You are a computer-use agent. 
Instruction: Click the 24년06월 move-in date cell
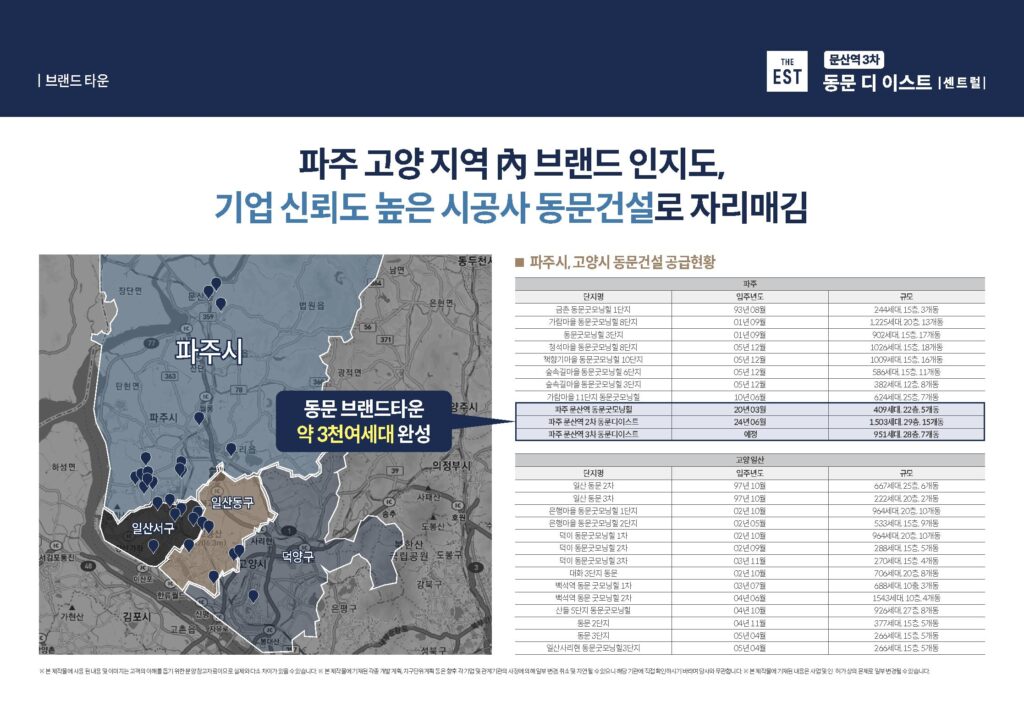[x=750, y=422]
